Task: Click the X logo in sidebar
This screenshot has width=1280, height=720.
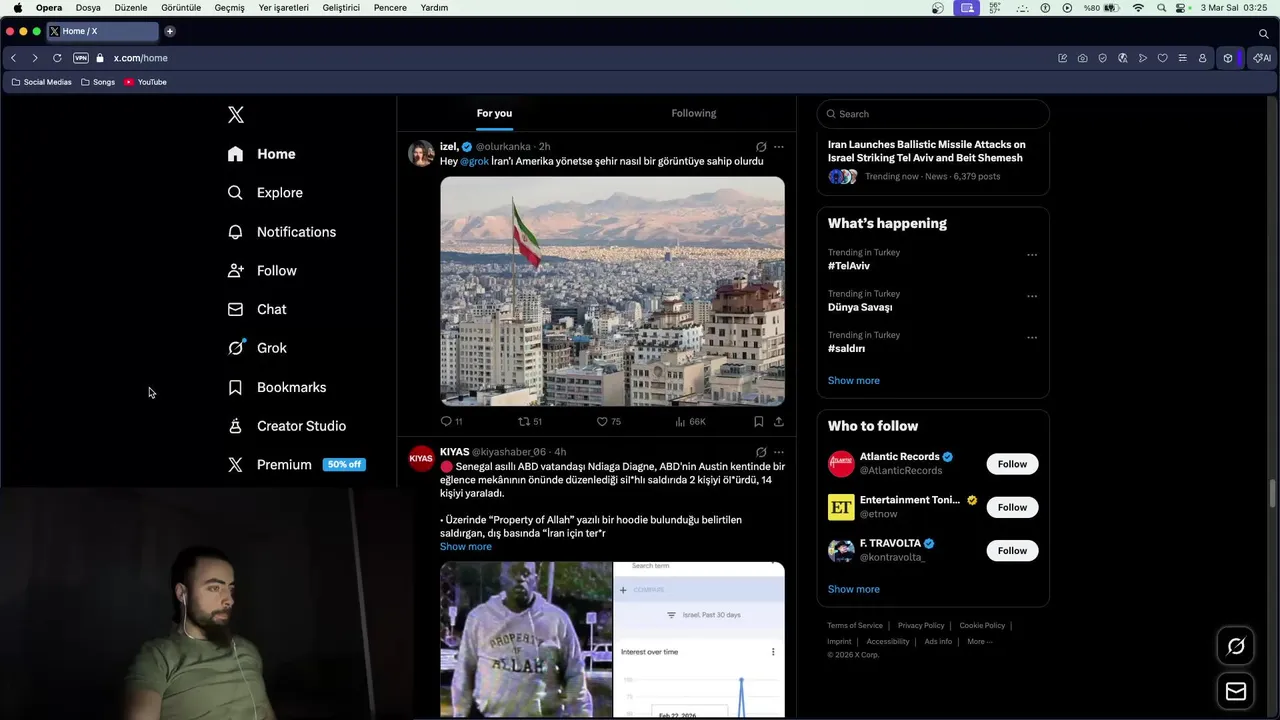Action: [236, 115]
